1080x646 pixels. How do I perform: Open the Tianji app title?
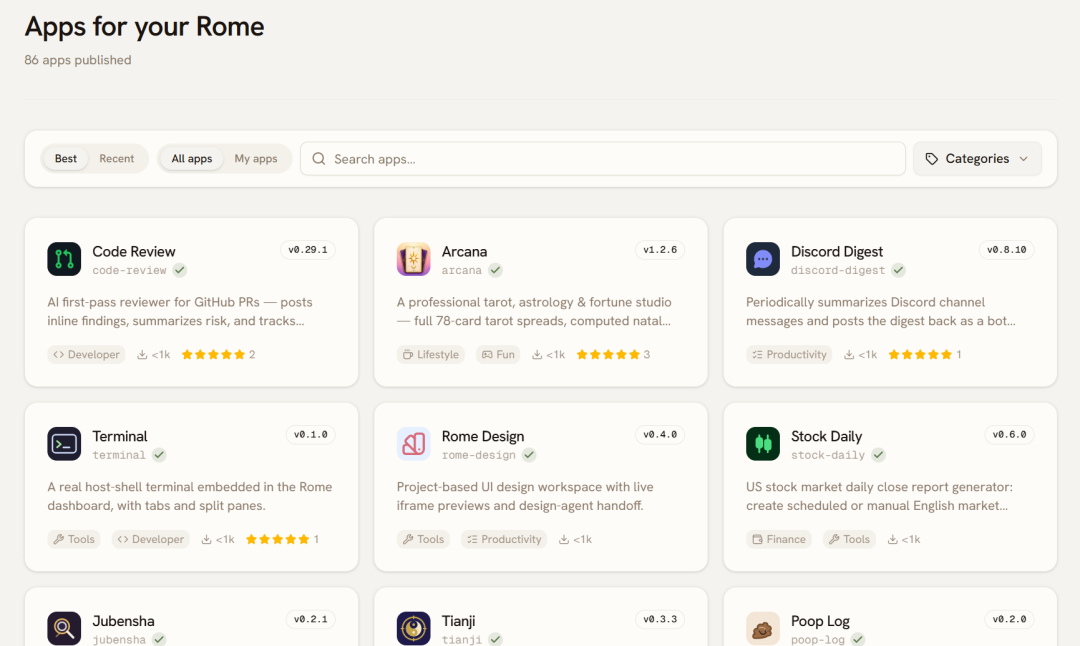click(x=459, y=621)
